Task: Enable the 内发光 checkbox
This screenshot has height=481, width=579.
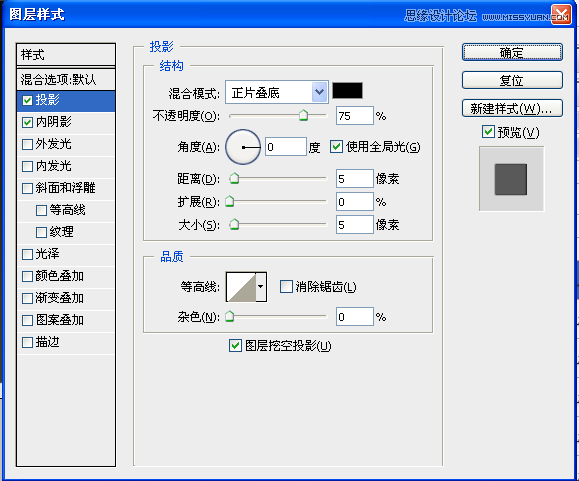Action: coord(27,166)
